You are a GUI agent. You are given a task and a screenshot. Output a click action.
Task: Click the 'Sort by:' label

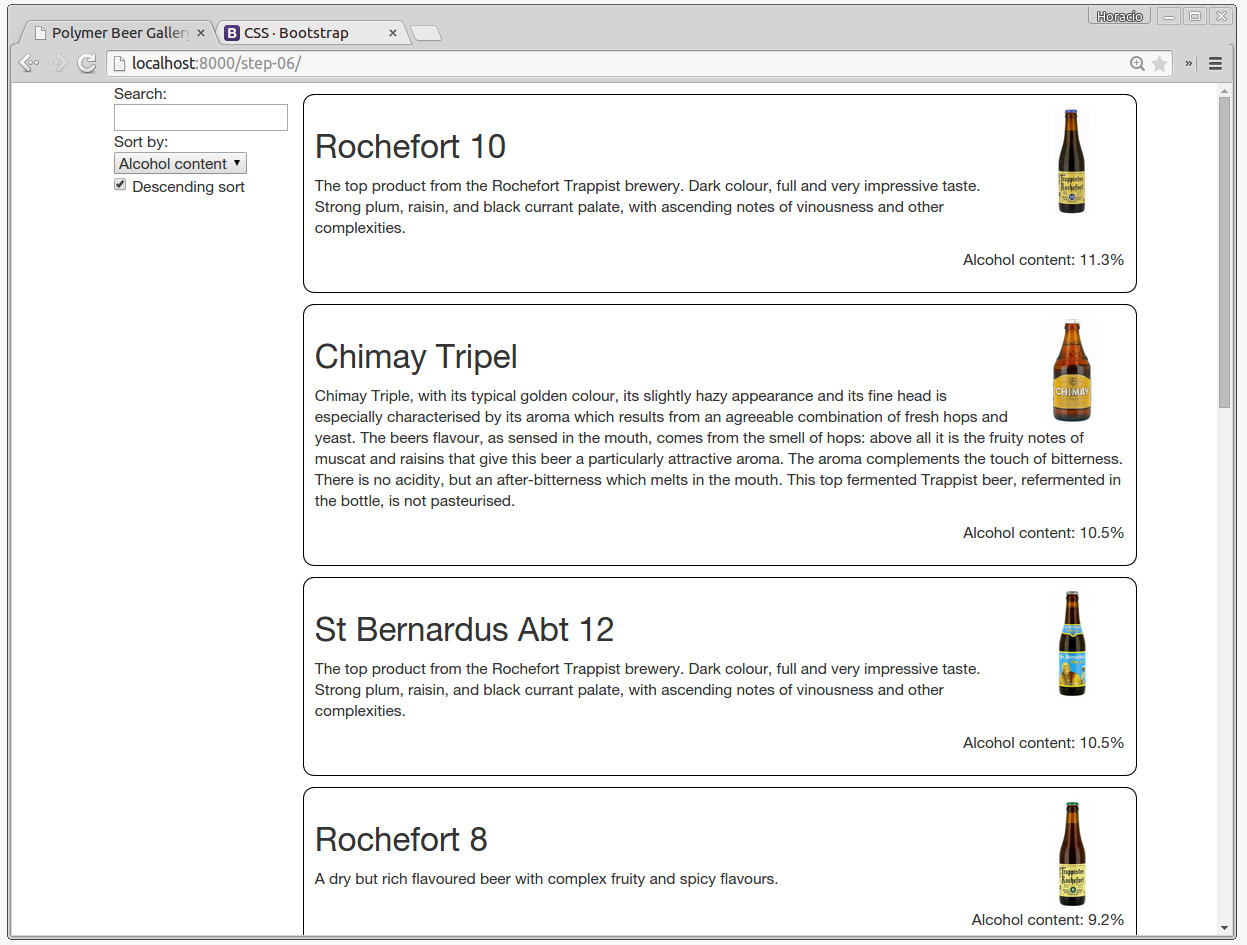(141, 142)
